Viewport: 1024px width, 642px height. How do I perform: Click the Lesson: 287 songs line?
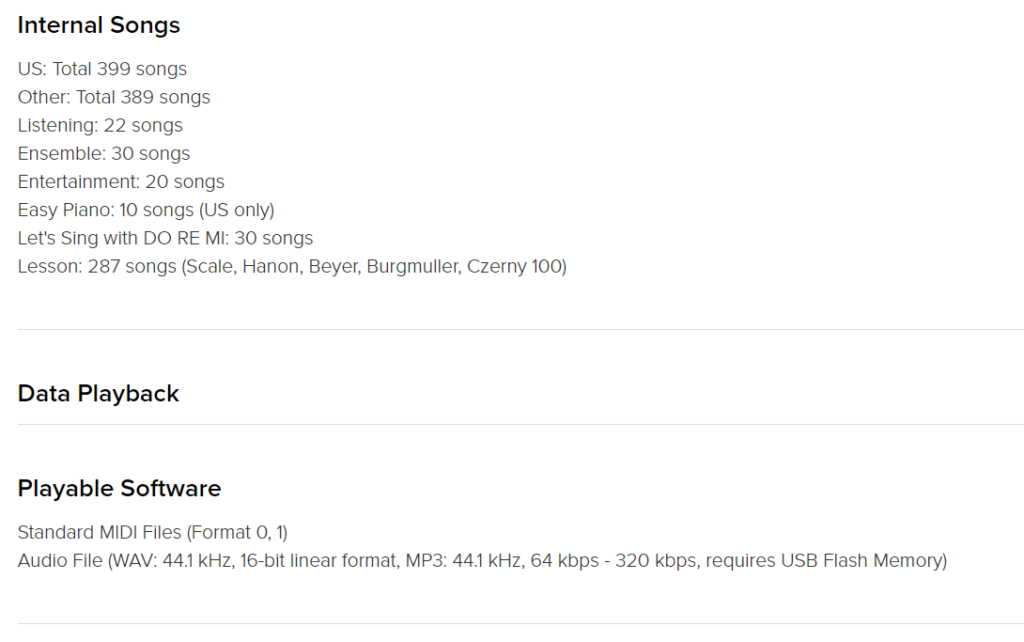292,266
